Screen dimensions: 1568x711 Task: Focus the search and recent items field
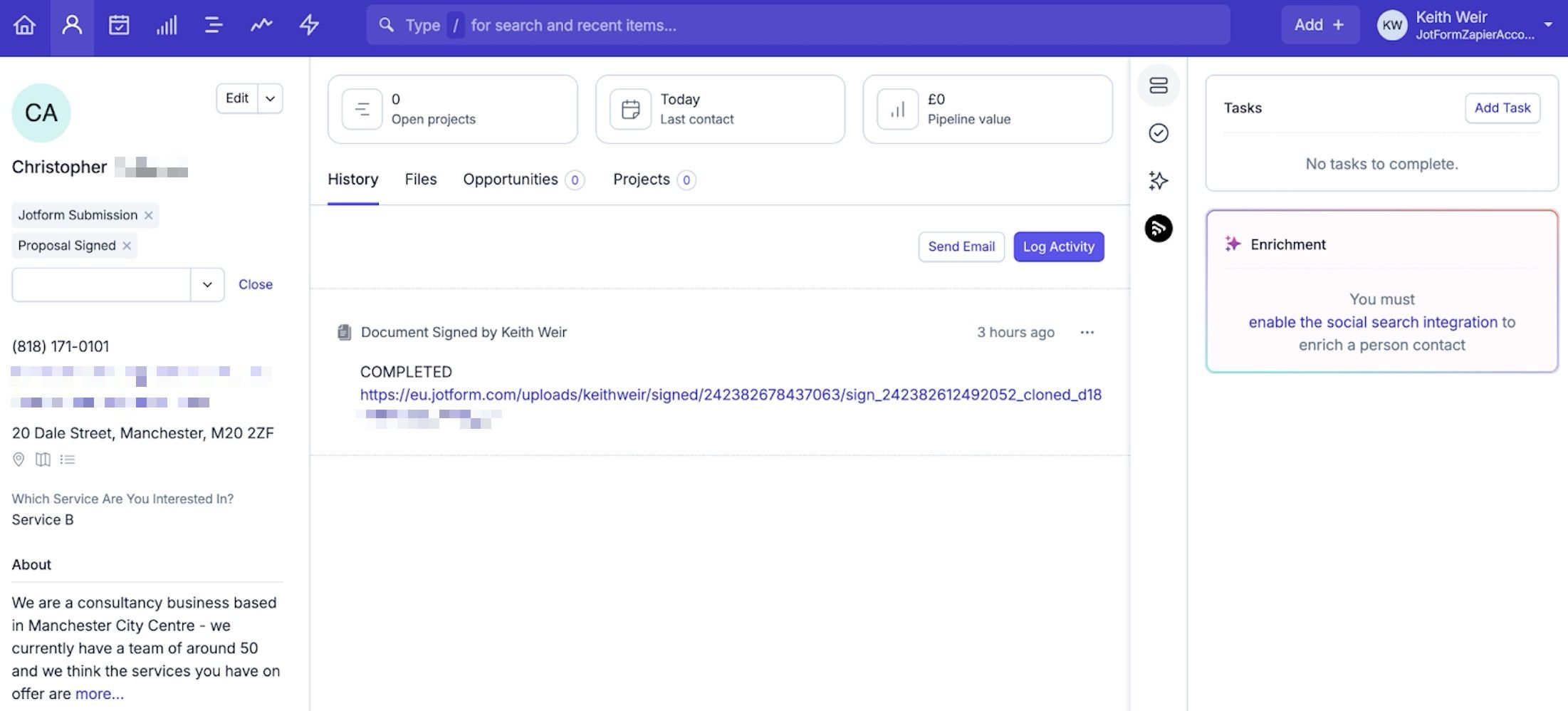798,25
